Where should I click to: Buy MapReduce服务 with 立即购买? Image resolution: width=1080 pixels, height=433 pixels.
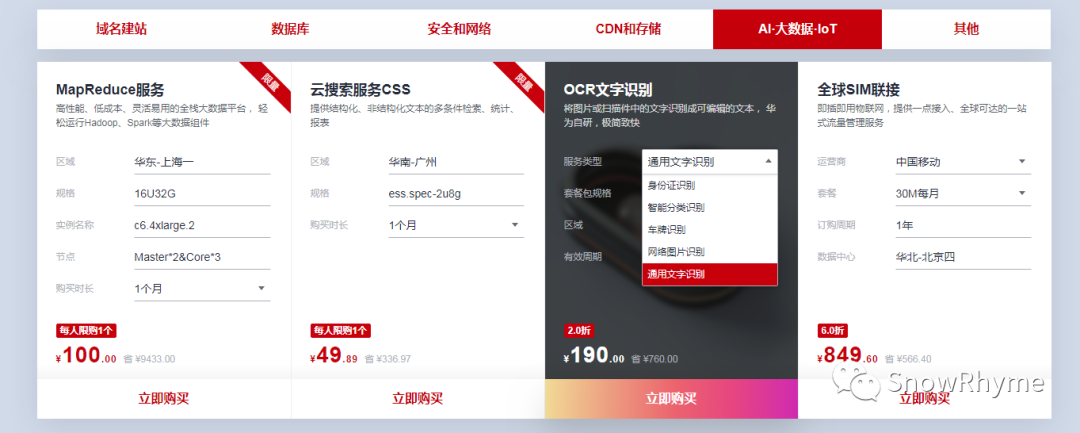click(x=164, y=399)
